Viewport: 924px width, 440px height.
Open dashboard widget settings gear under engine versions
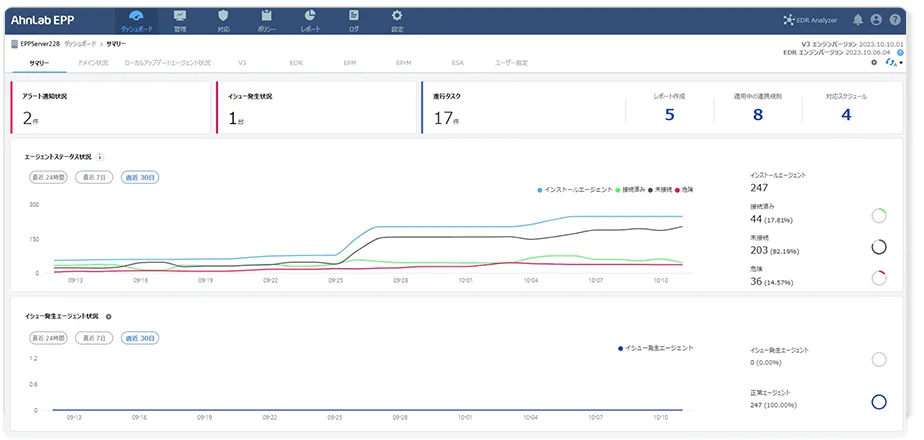[874, 62]
